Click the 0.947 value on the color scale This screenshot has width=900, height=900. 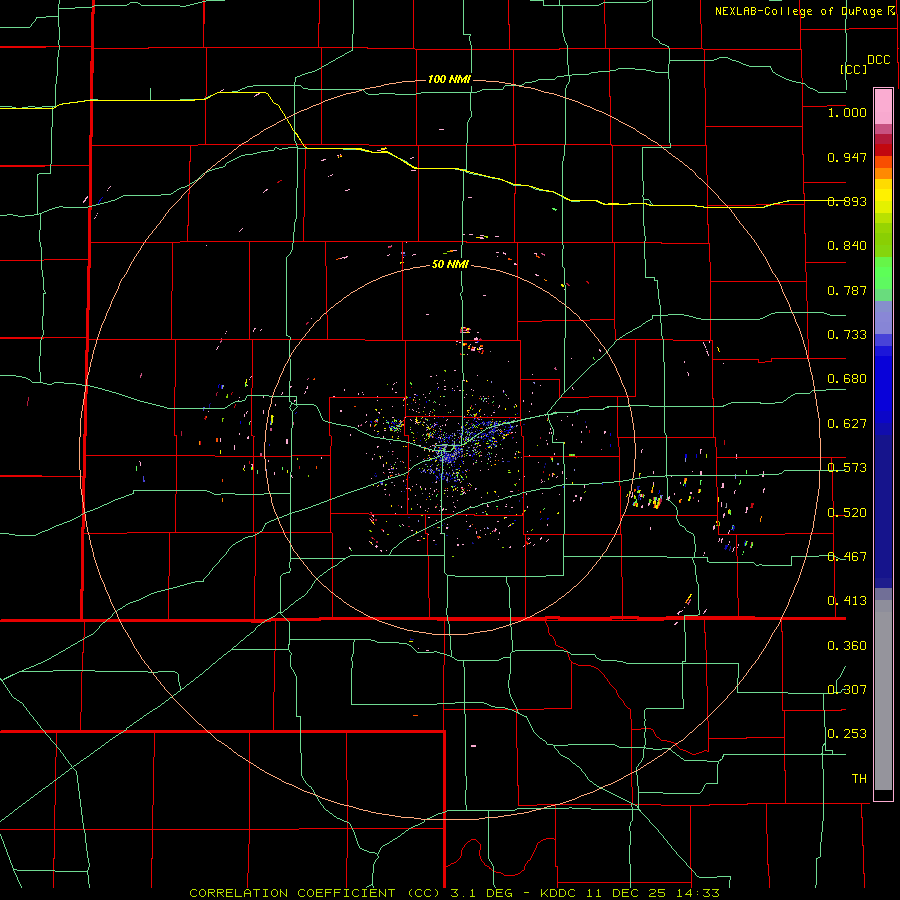847,157
